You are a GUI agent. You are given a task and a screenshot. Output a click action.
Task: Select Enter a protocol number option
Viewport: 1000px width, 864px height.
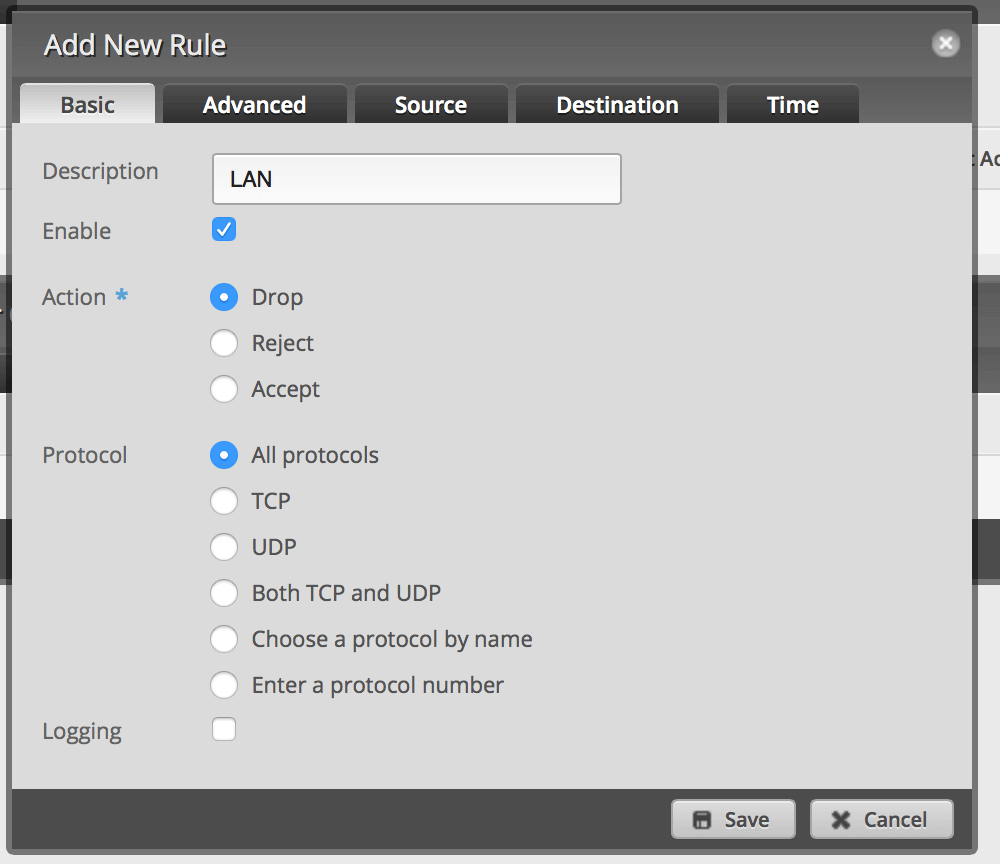click(224, 685)
